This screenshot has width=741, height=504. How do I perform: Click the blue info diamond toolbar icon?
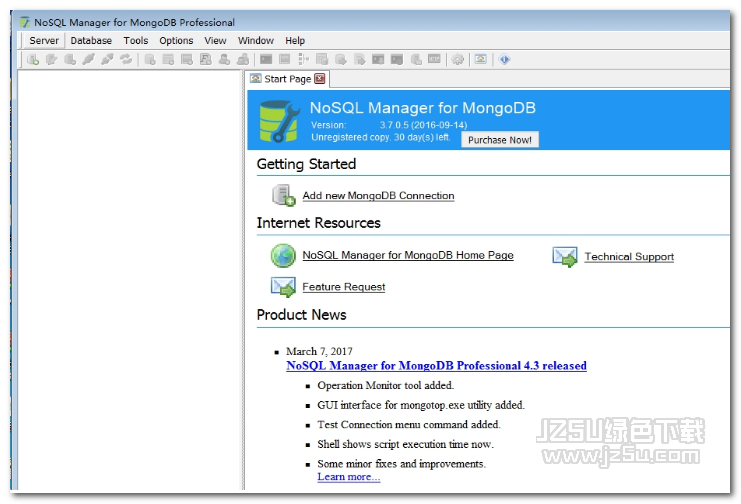click(504, 60)
